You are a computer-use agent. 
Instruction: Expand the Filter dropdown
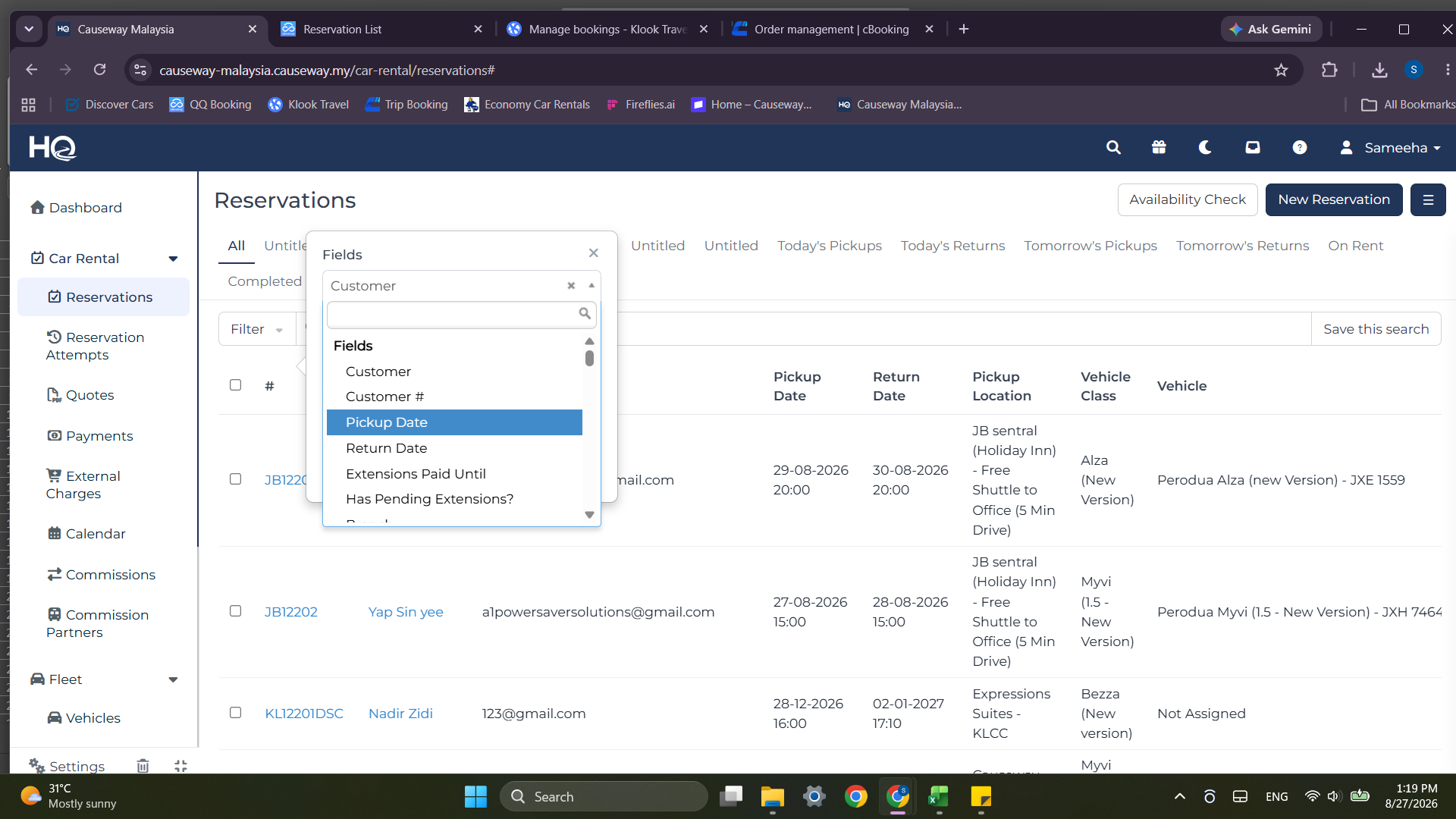tap(257, 329)
